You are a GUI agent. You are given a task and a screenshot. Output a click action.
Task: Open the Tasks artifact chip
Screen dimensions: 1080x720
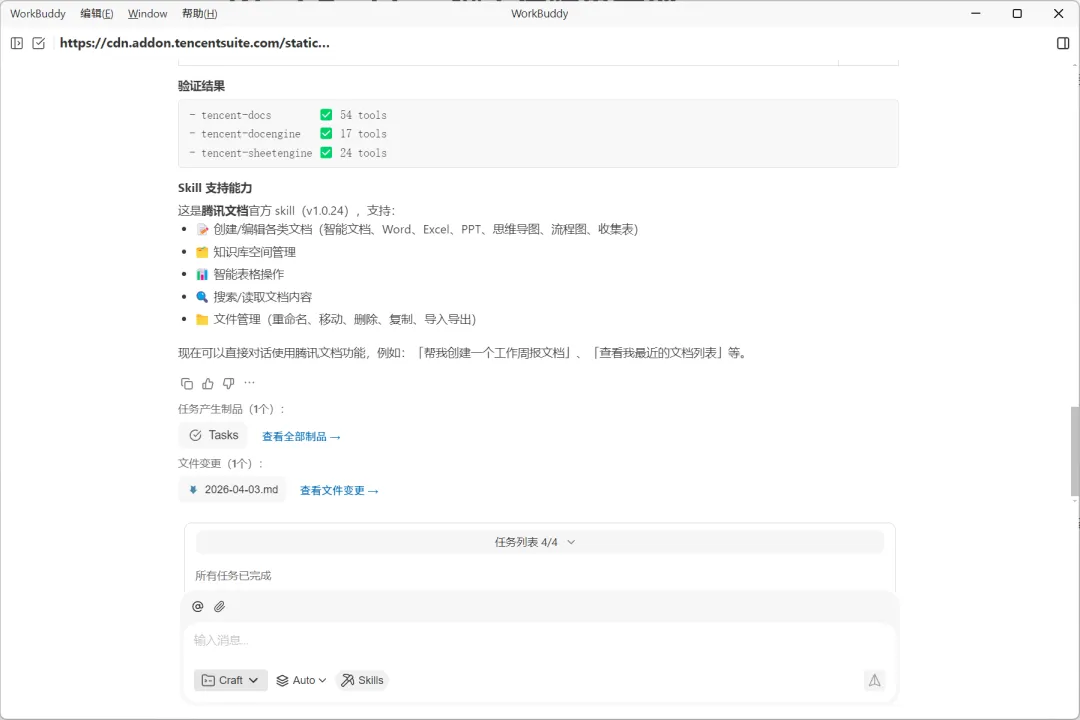214,435
